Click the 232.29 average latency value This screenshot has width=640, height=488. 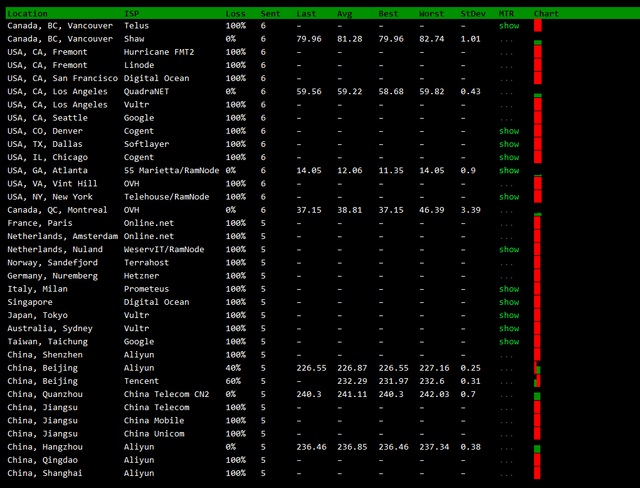click(352, 381)
